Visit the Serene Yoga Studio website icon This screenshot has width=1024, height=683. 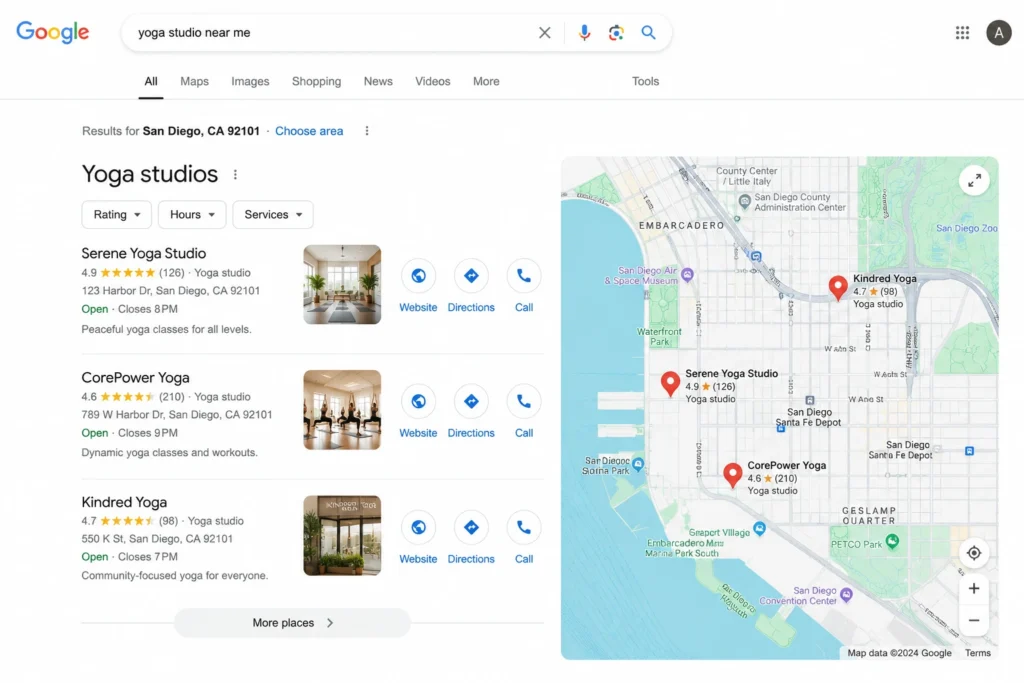point(418,276)
